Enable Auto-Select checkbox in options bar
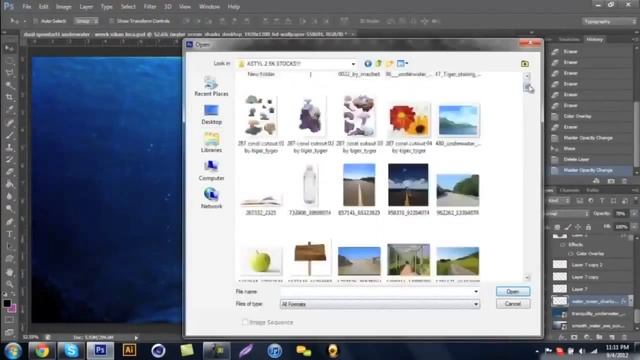This screenshot has width=640, height=360. click(x=35, y=21)
